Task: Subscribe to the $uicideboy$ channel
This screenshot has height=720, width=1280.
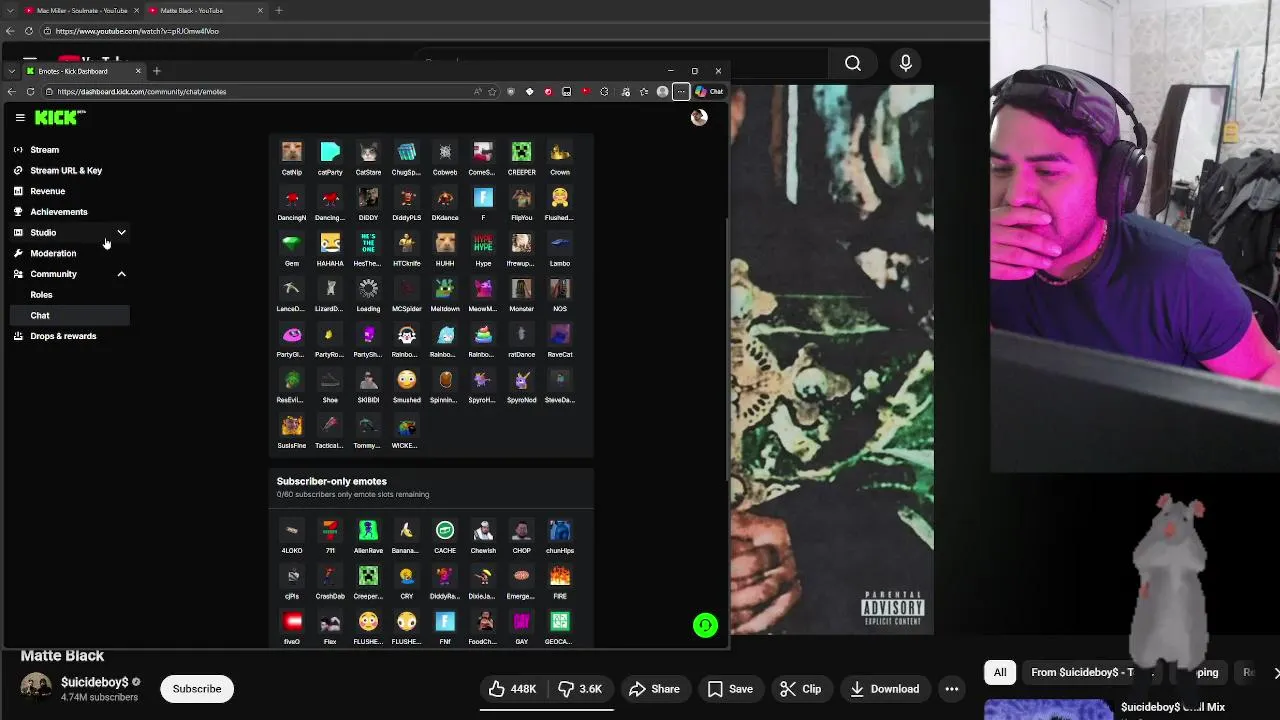Action: coord(197,688)
